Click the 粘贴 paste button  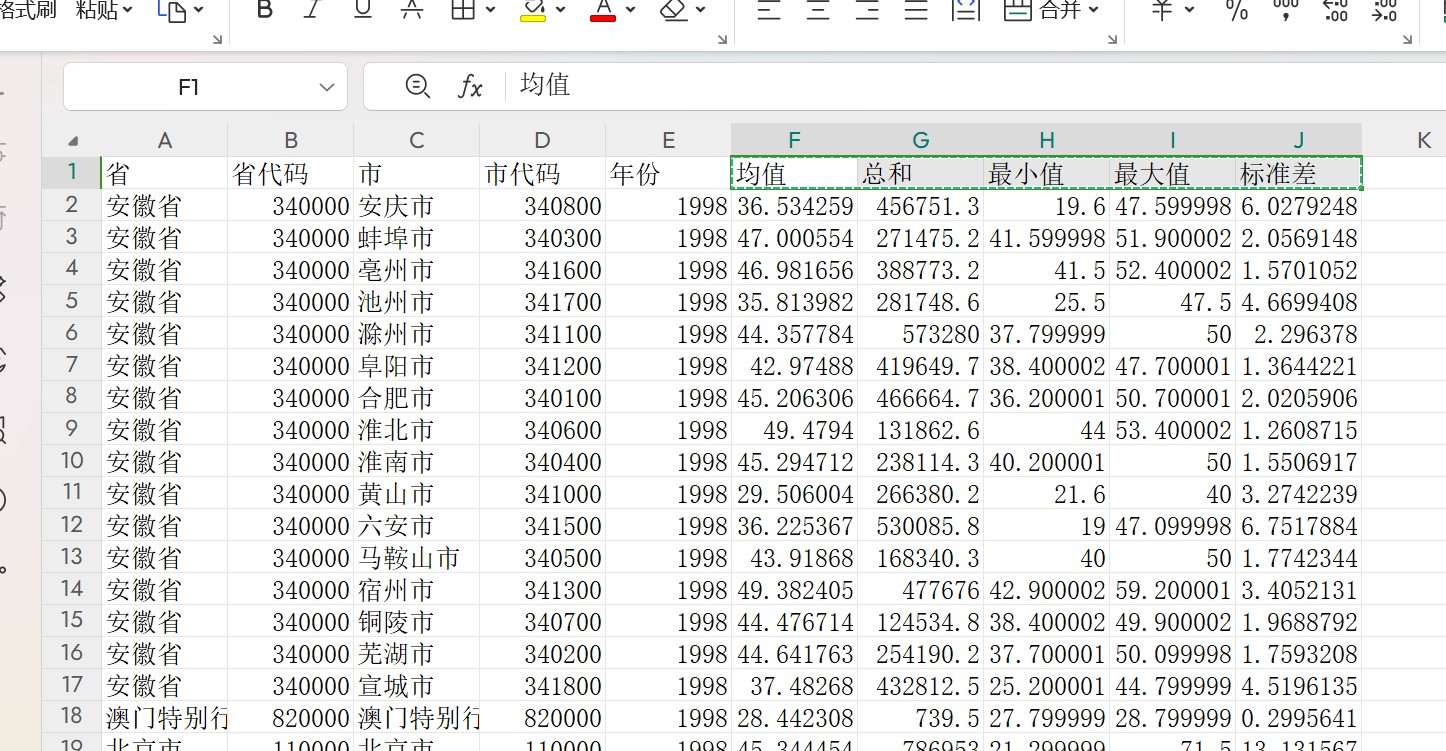[x=96, y=10]
